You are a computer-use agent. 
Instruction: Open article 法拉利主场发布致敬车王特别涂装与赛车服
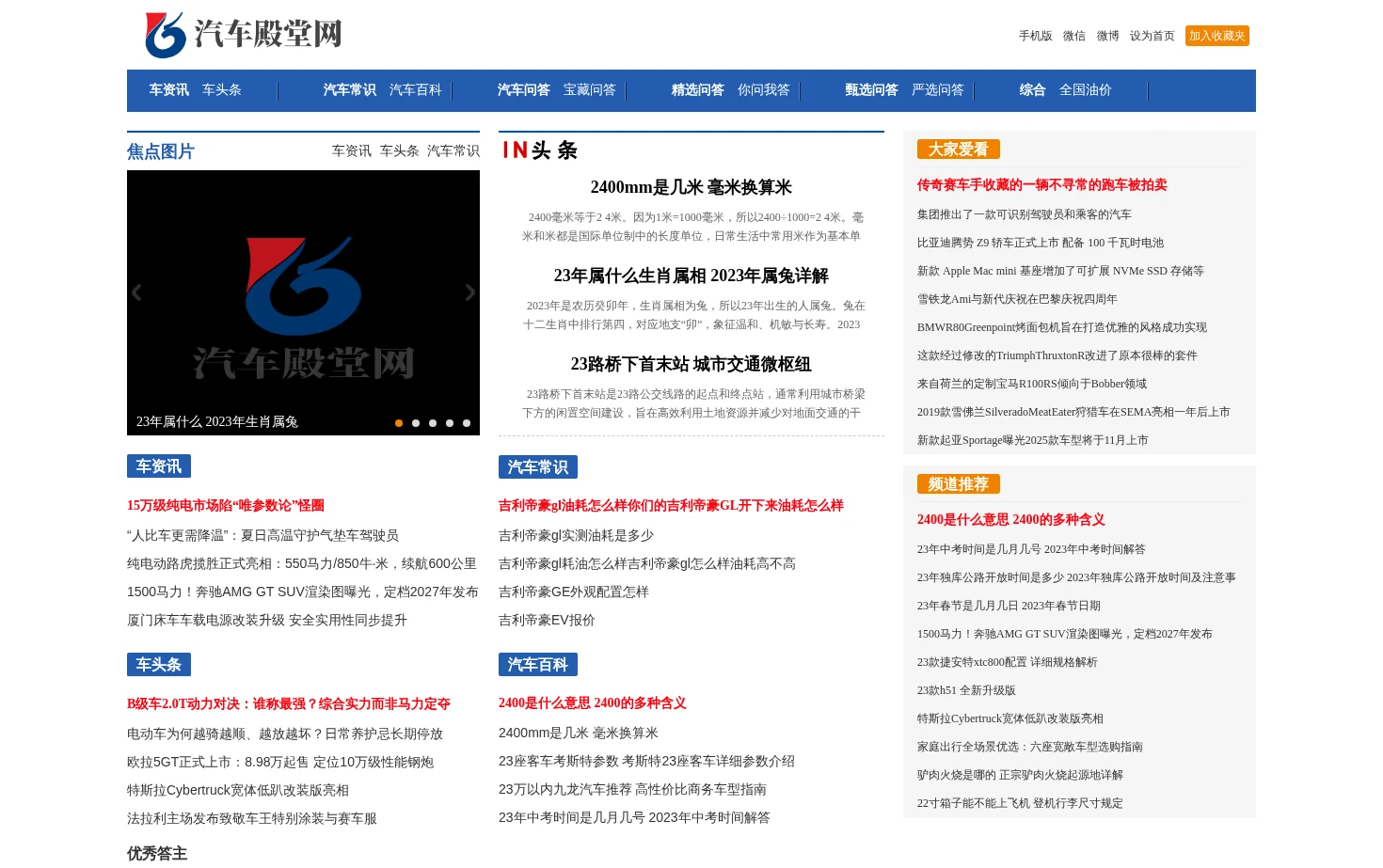[x=252, y=819]
